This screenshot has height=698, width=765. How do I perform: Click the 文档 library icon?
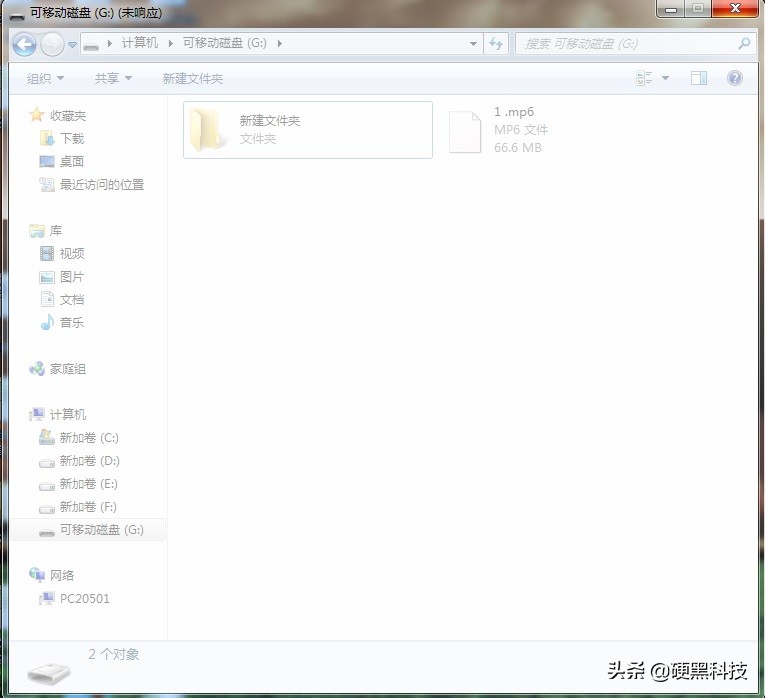tap(47, 299)
